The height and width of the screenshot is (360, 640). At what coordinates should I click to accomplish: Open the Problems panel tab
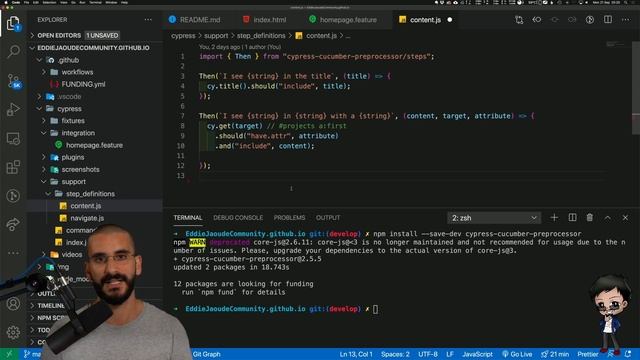[289, 218]
